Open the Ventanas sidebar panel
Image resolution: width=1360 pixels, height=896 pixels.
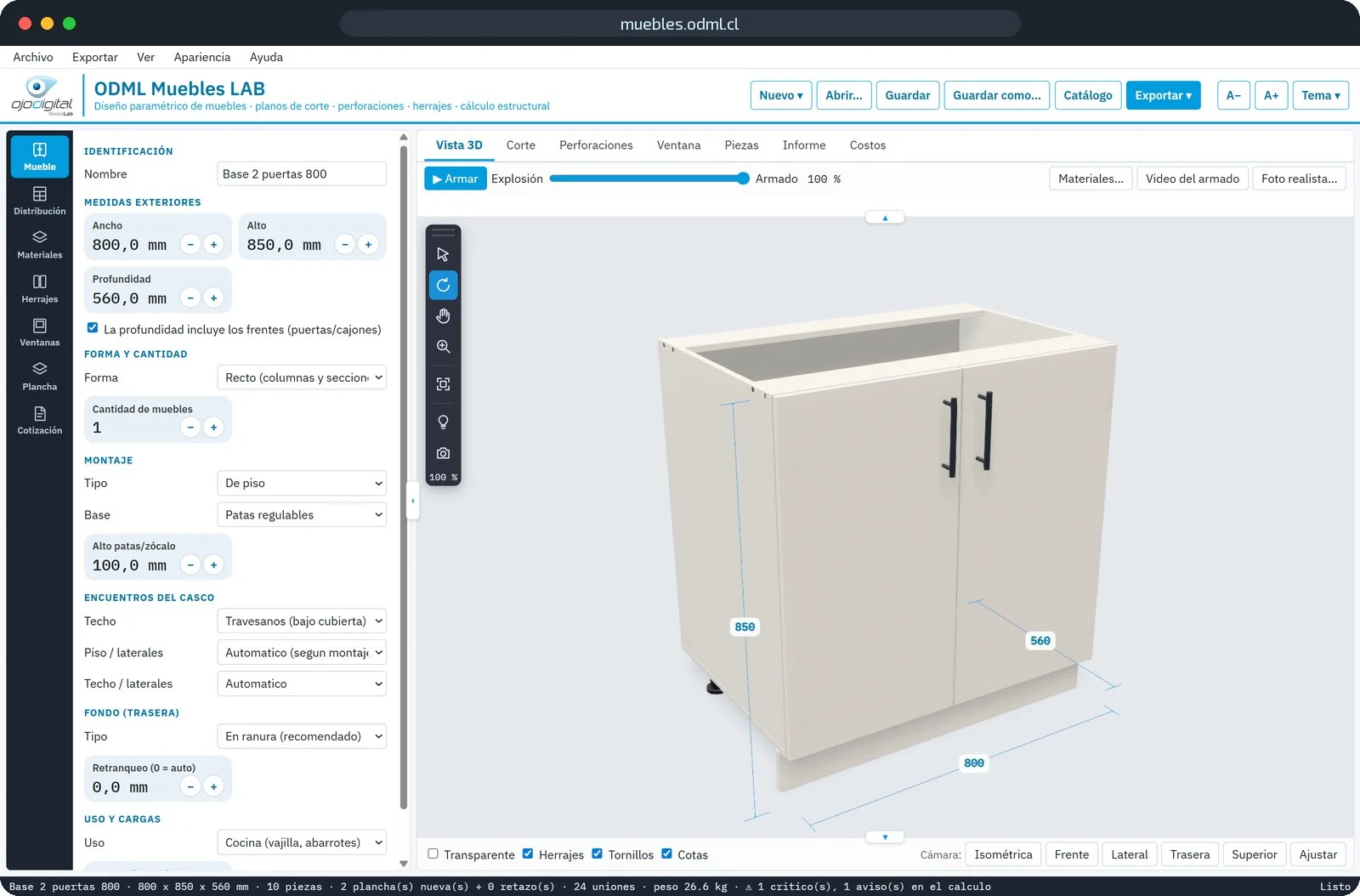tap(40, 332)
